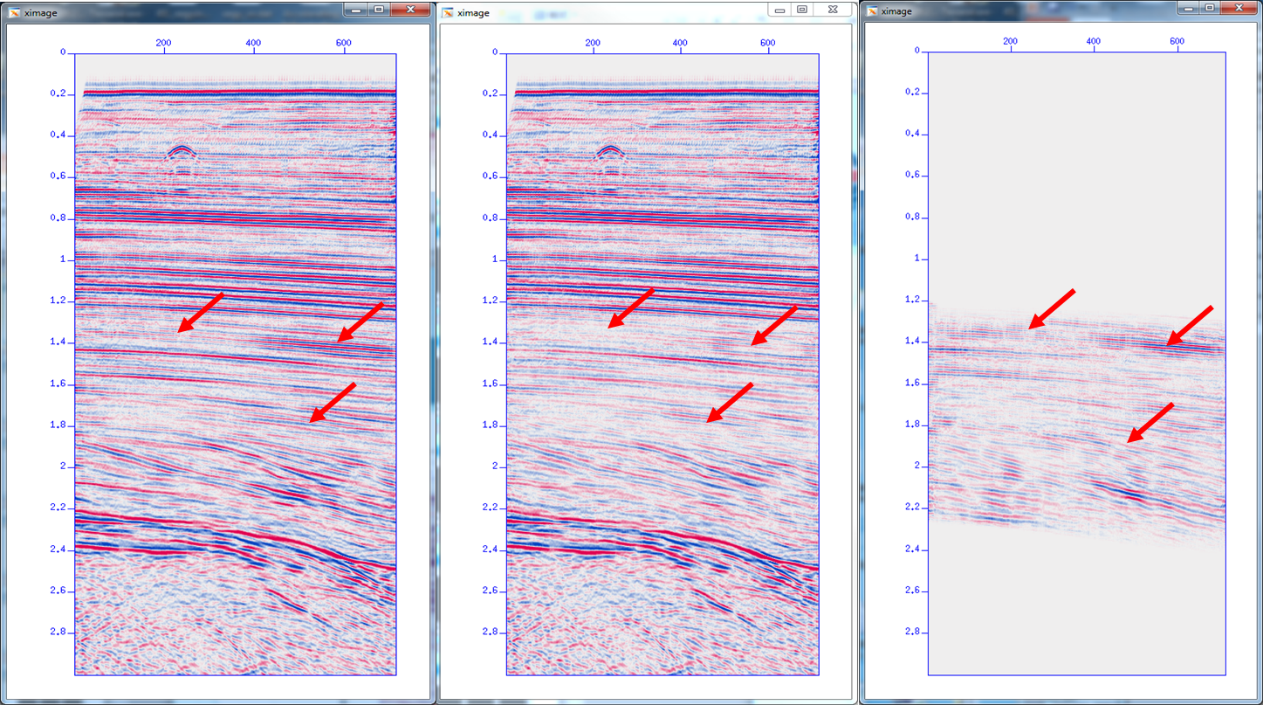Click the left ximage window app icon
The width and height of the screenshot is (1263, 705).
[13, 13]
